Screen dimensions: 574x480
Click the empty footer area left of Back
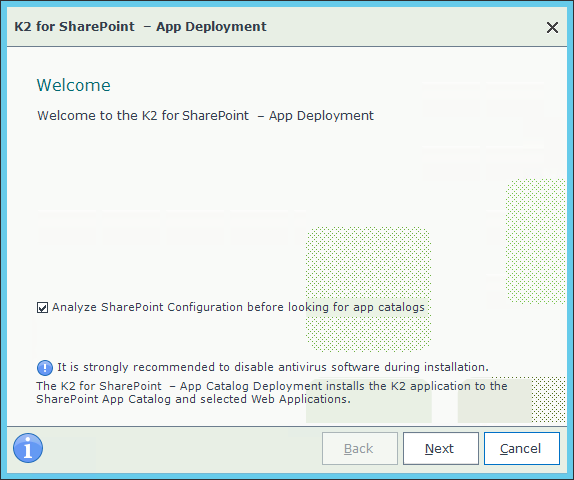pos(182,449)
